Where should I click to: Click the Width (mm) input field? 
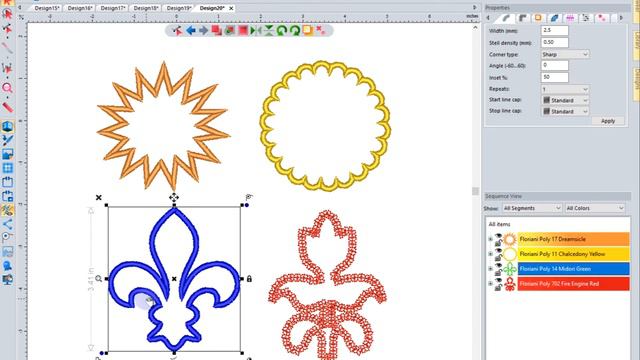554,30
